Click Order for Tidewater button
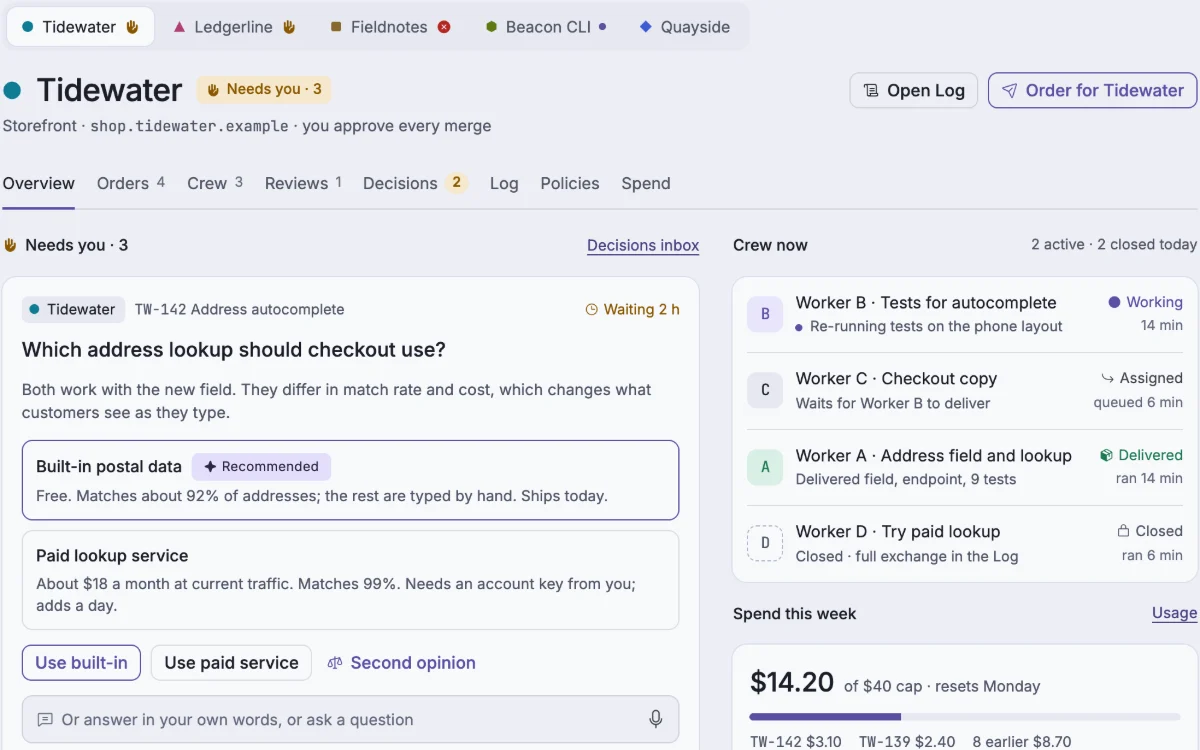1200x750 pixels. pyautogui.click(x=1092, y=90)
